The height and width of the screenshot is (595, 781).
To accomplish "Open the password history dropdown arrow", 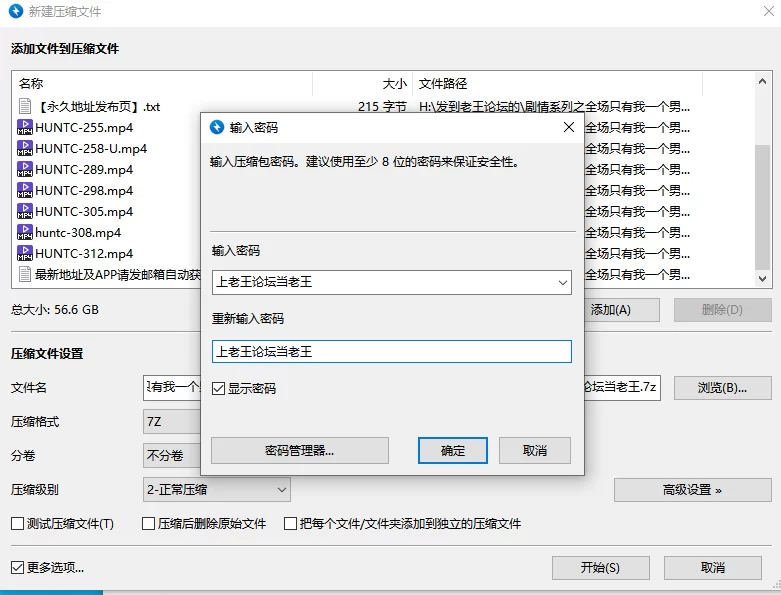I will coord(562,282).
